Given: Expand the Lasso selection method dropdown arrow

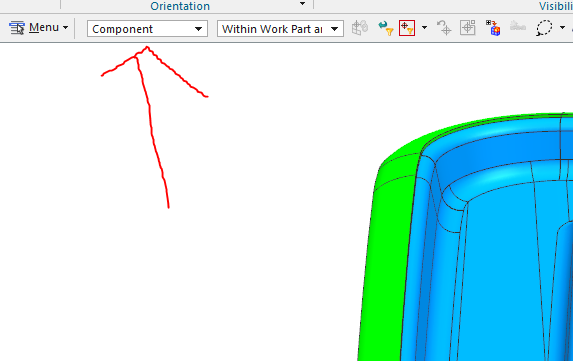Looking at the screenshot, I should [x=562, y=28].
